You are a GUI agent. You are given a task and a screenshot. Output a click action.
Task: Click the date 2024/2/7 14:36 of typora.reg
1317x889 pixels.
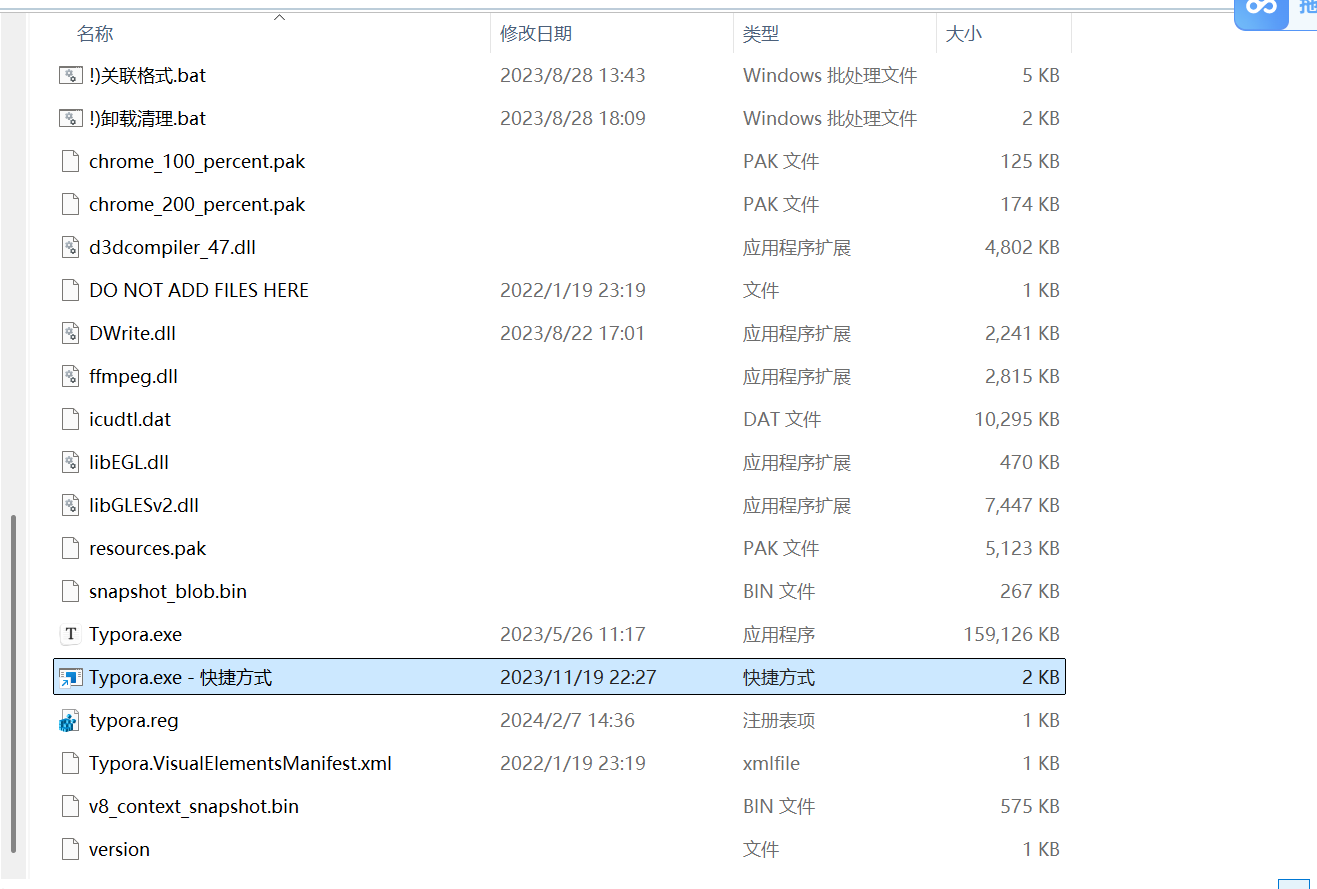[567, 720]
